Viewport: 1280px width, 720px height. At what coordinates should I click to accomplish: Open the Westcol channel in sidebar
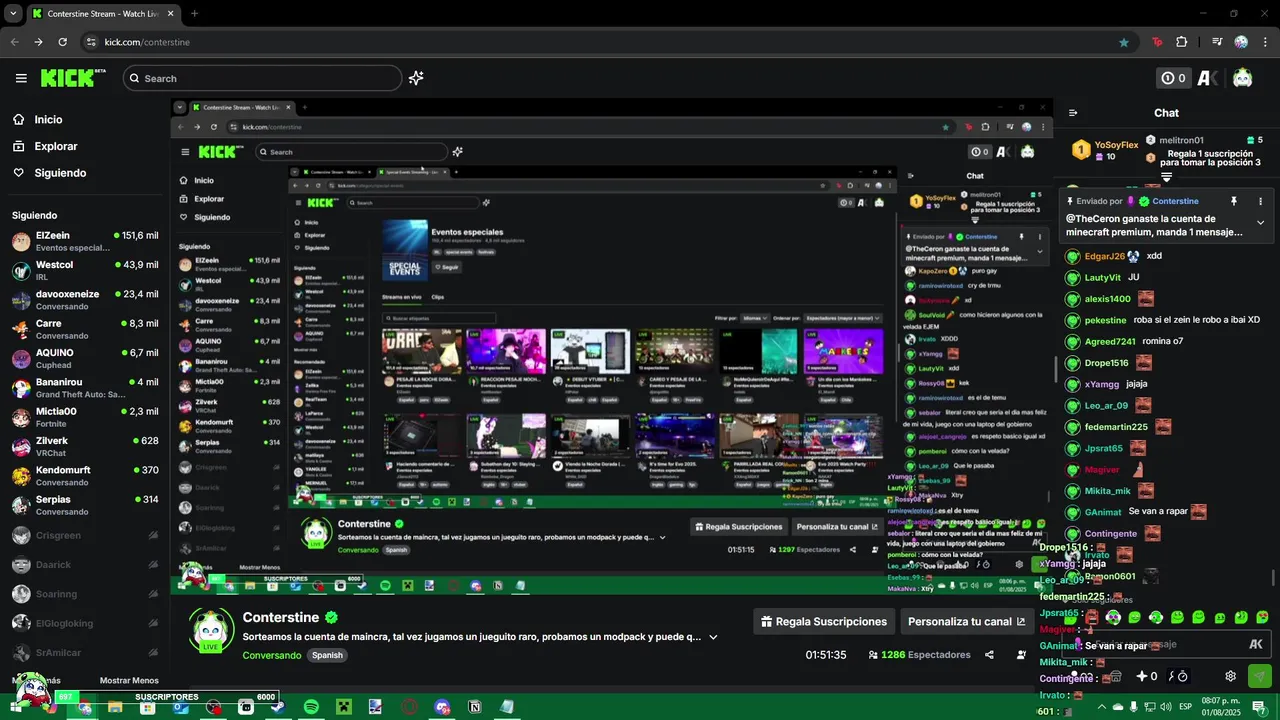[x=85, y=270]
